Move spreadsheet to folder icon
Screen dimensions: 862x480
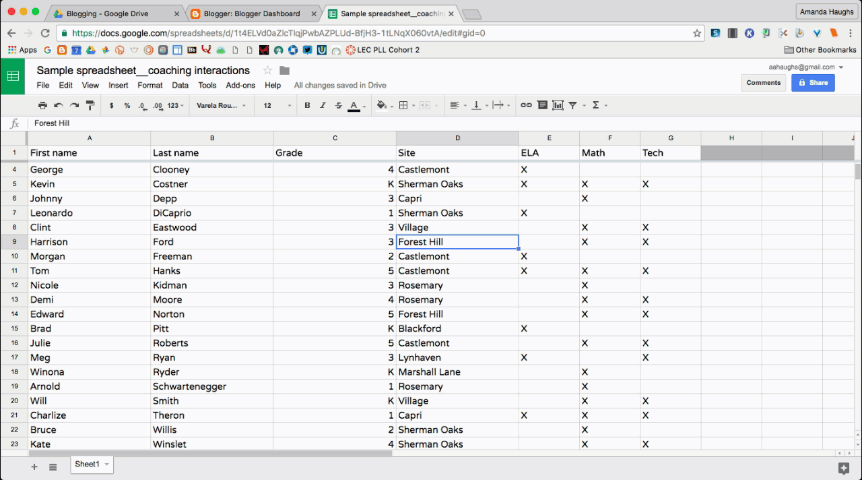pyautogui.click(x=284, y=70)
